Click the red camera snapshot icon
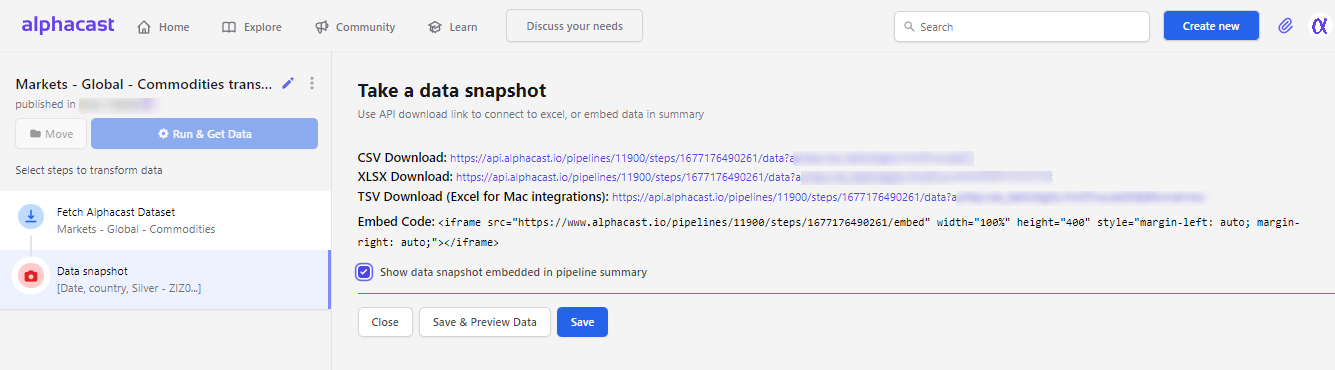Image resolution: width=1335 pixels, height=370 pixels. click(x=31, y=276)
